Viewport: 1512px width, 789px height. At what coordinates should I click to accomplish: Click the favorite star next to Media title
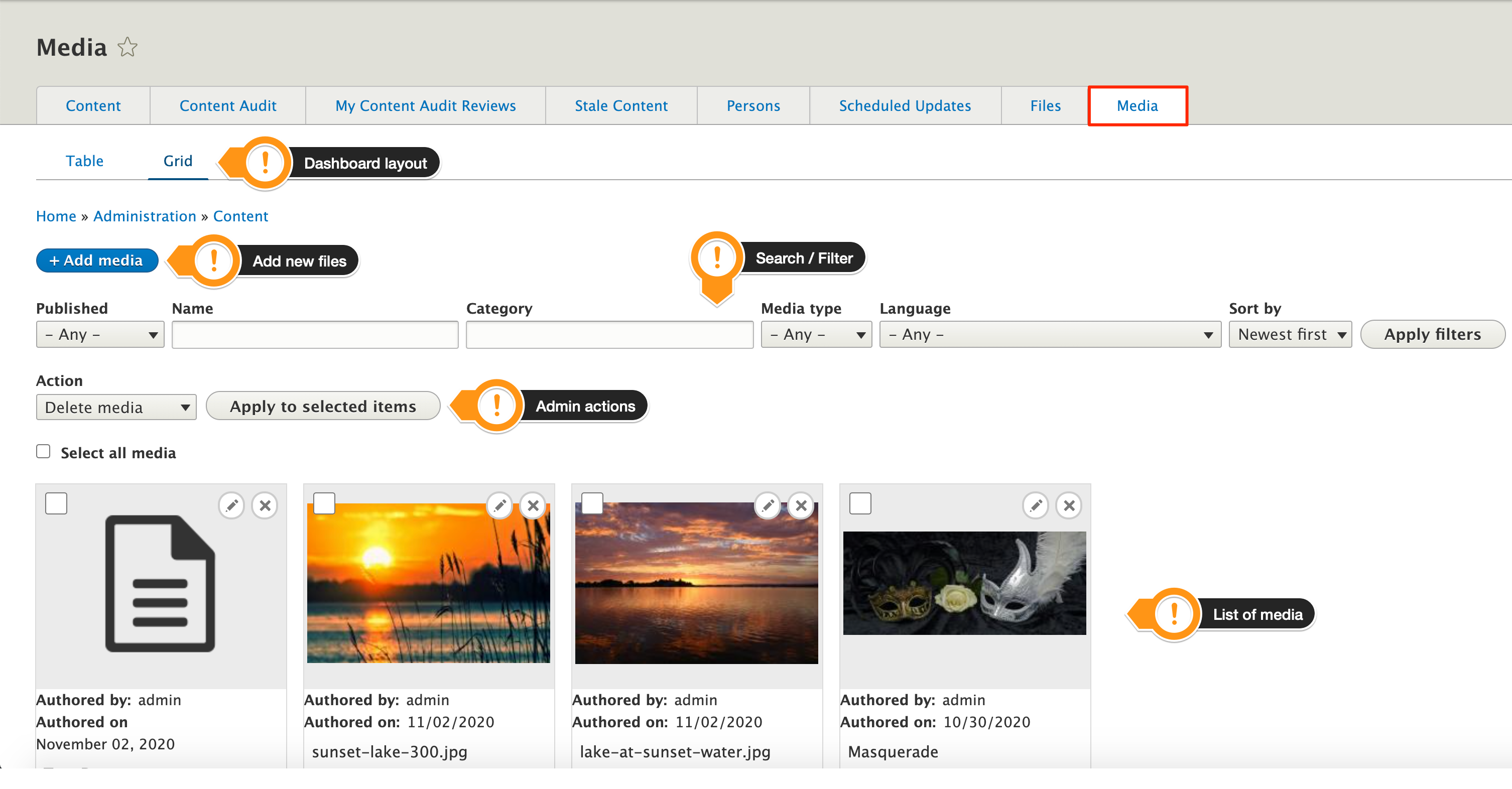click(x=128, y=47)
